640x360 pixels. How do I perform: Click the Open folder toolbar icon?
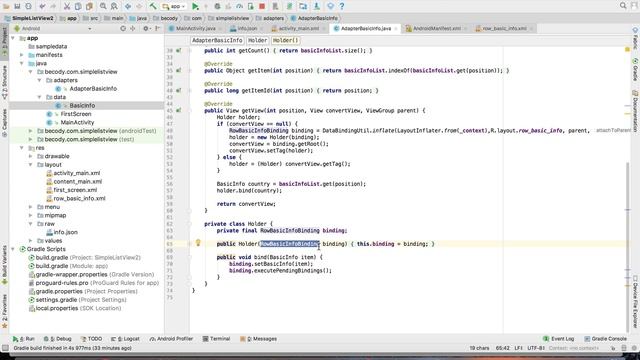(6, 6)
